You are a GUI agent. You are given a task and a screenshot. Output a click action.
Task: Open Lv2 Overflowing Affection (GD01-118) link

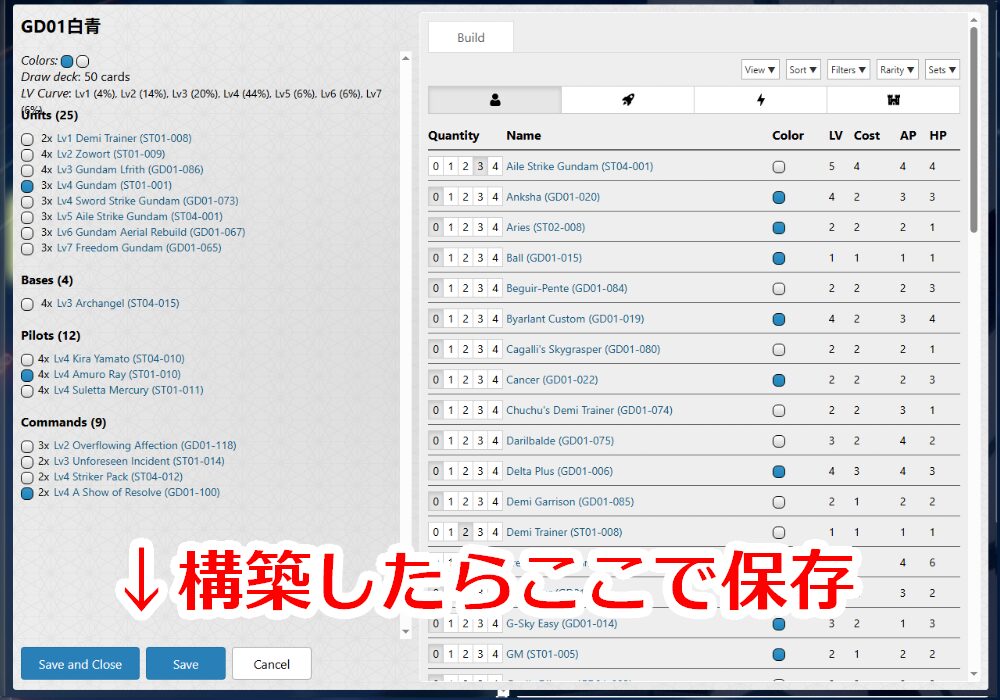coord(145,446)
